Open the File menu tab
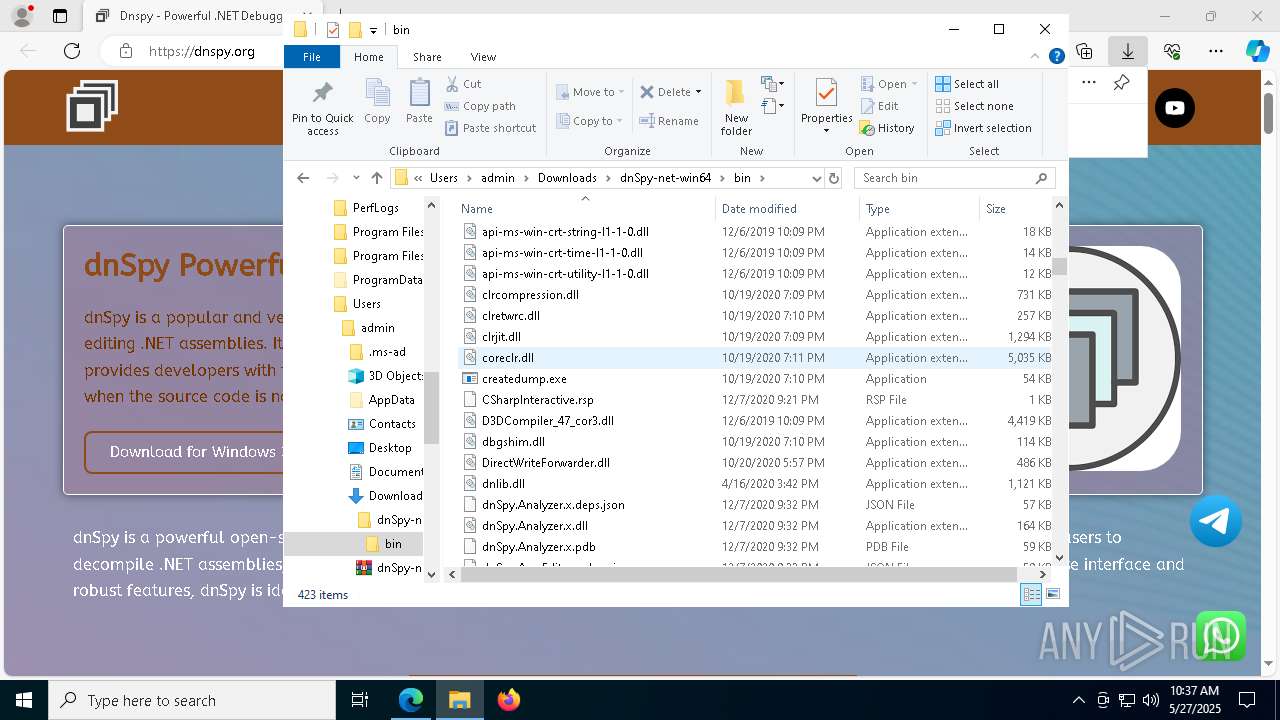Image resolution: width=1280 pixels, height=720 pixels. (x=312, y=57)
